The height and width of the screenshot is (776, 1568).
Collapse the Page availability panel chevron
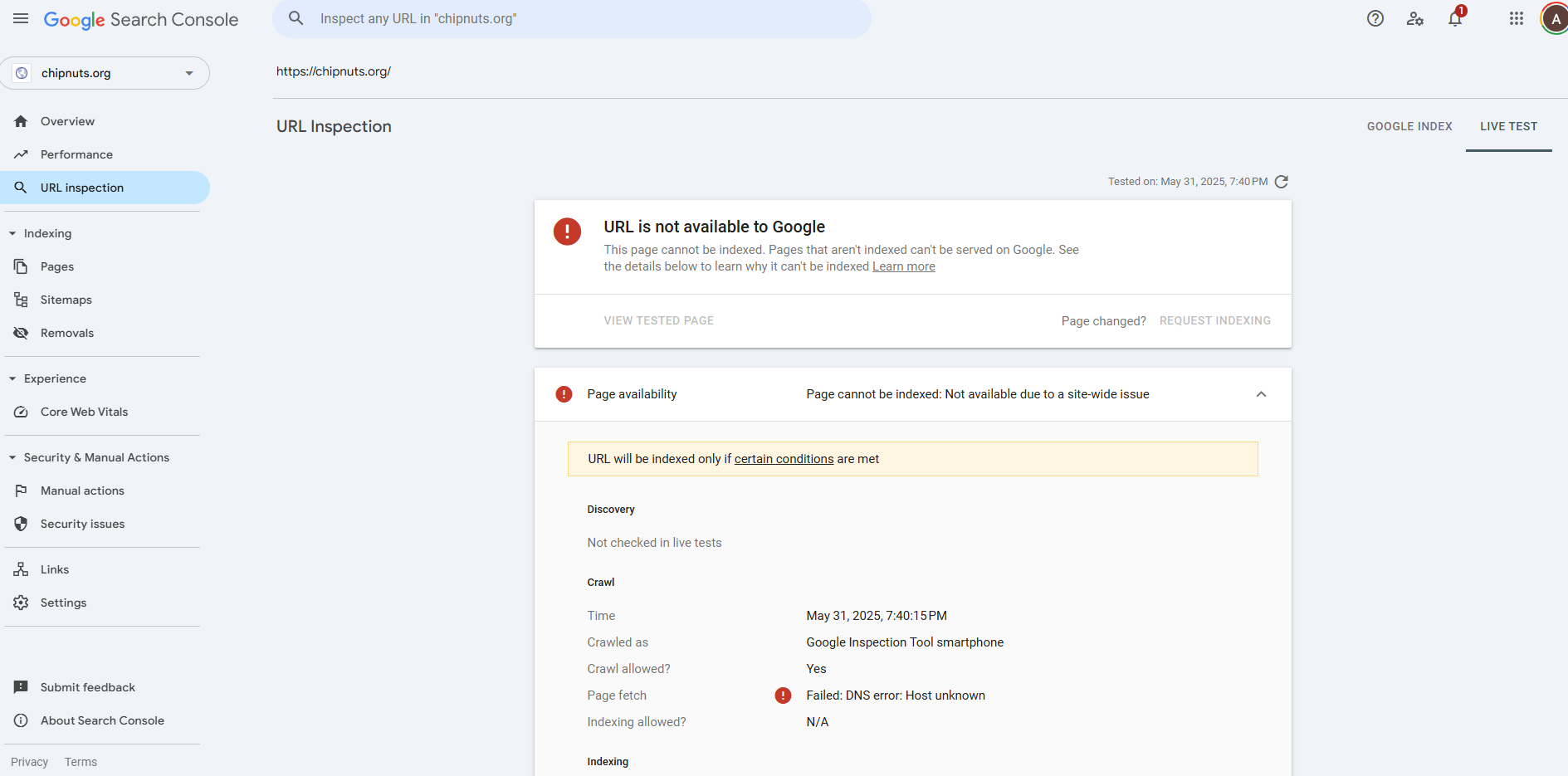point(1261,394)
